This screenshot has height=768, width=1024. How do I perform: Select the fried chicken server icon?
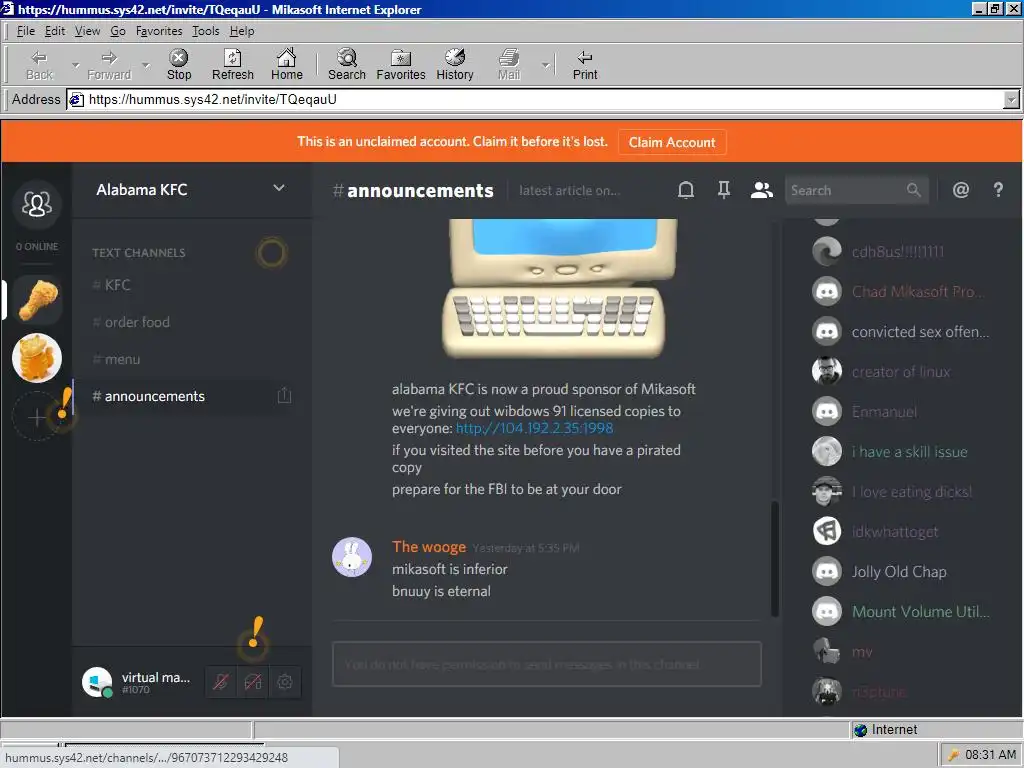(x=37, y=300)
